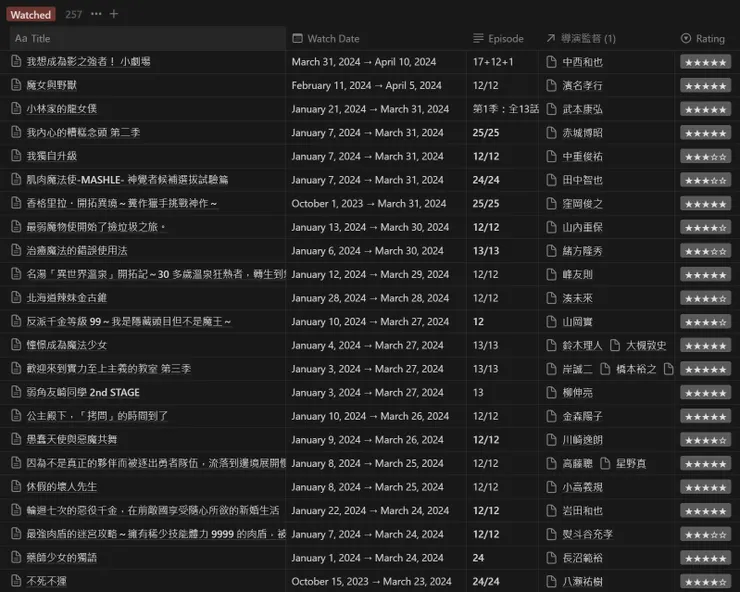Click page icon next to director 橋本裕之

pos(605,369)
